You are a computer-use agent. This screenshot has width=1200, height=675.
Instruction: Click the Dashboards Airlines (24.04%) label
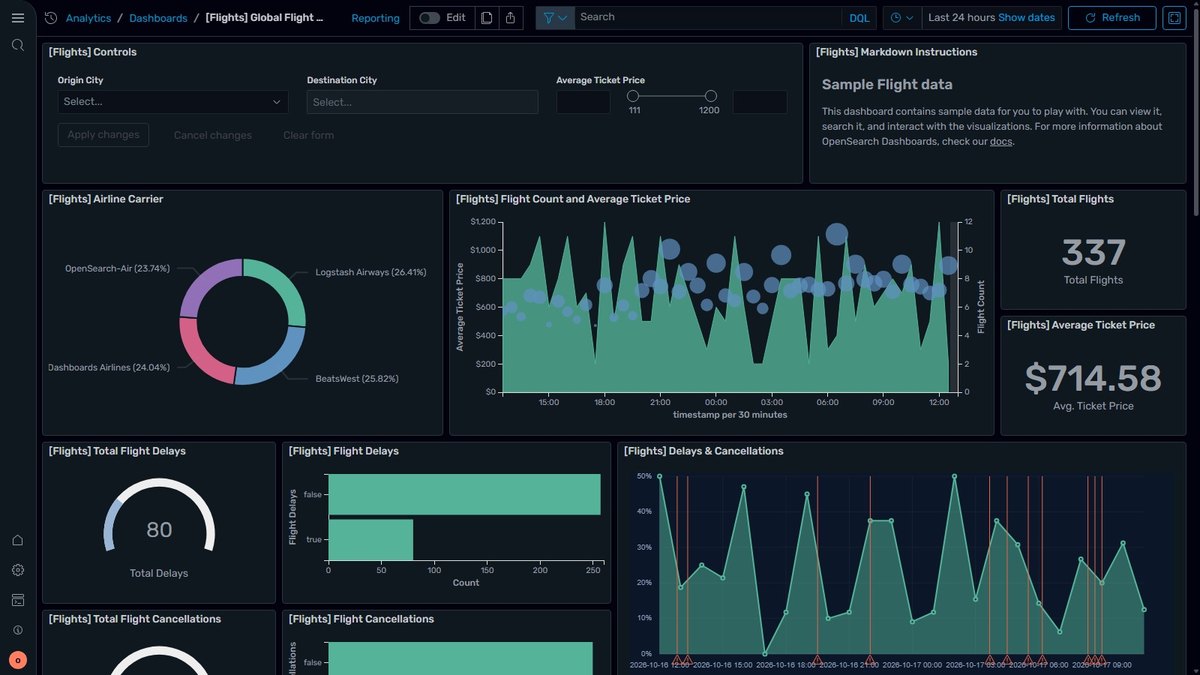point(109,367)
